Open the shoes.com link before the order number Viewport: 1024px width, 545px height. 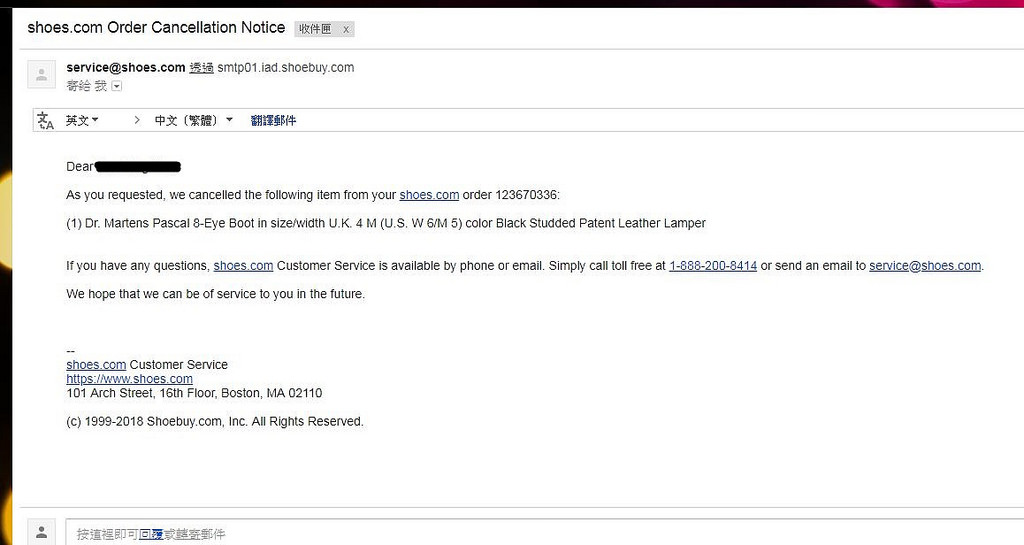429,195
